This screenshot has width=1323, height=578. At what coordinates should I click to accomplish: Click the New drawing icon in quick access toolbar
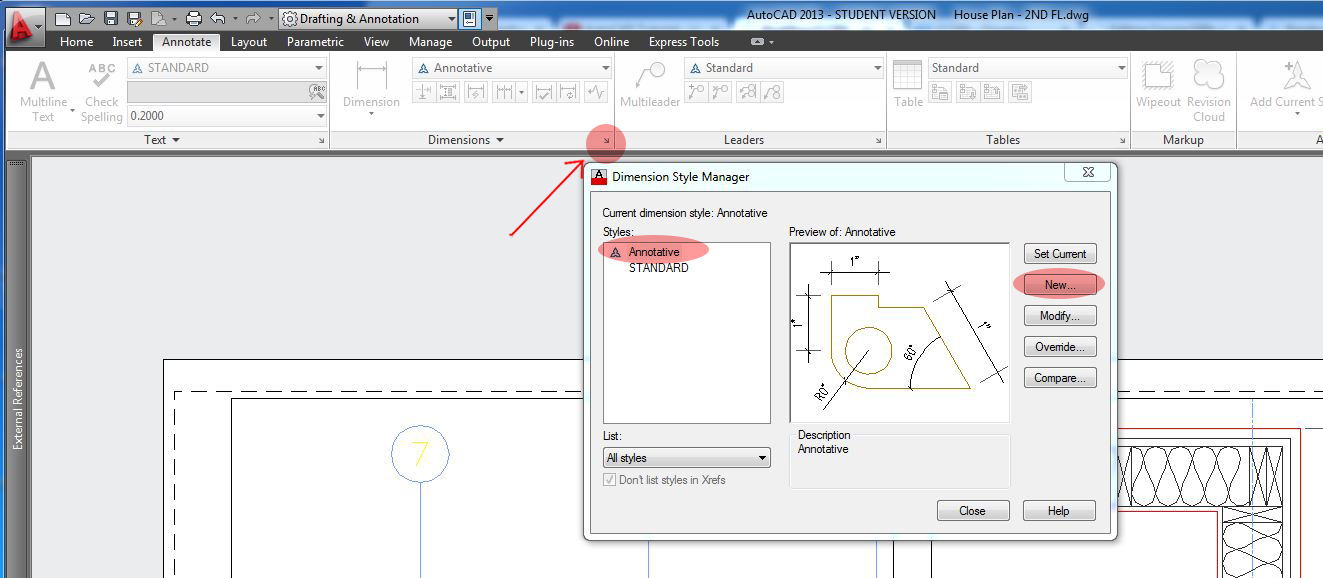tap(63, 18)
